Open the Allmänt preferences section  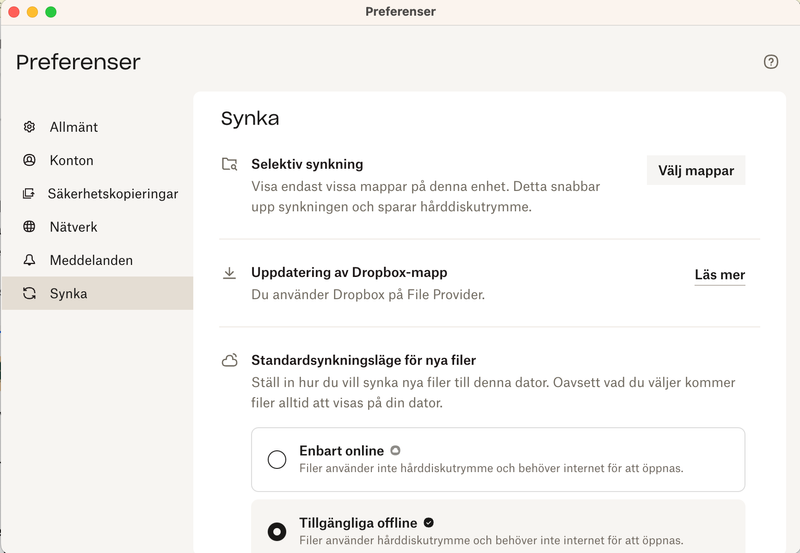pyautogui.click(x=74, y=127)
